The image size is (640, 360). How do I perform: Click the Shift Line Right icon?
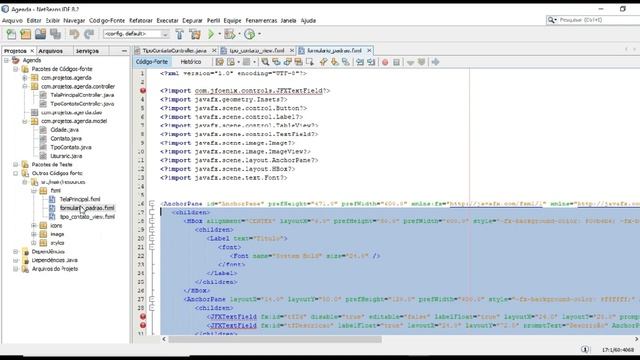371,62
